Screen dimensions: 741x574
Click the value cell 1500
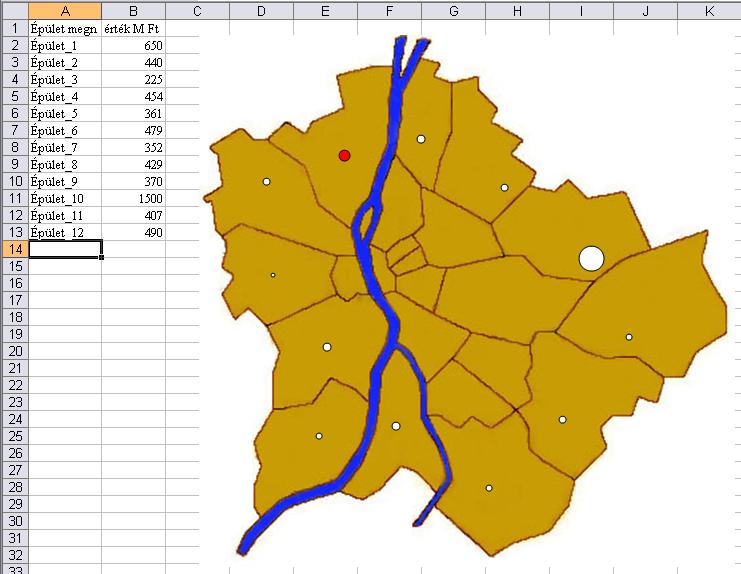click(x=133, y=198)
